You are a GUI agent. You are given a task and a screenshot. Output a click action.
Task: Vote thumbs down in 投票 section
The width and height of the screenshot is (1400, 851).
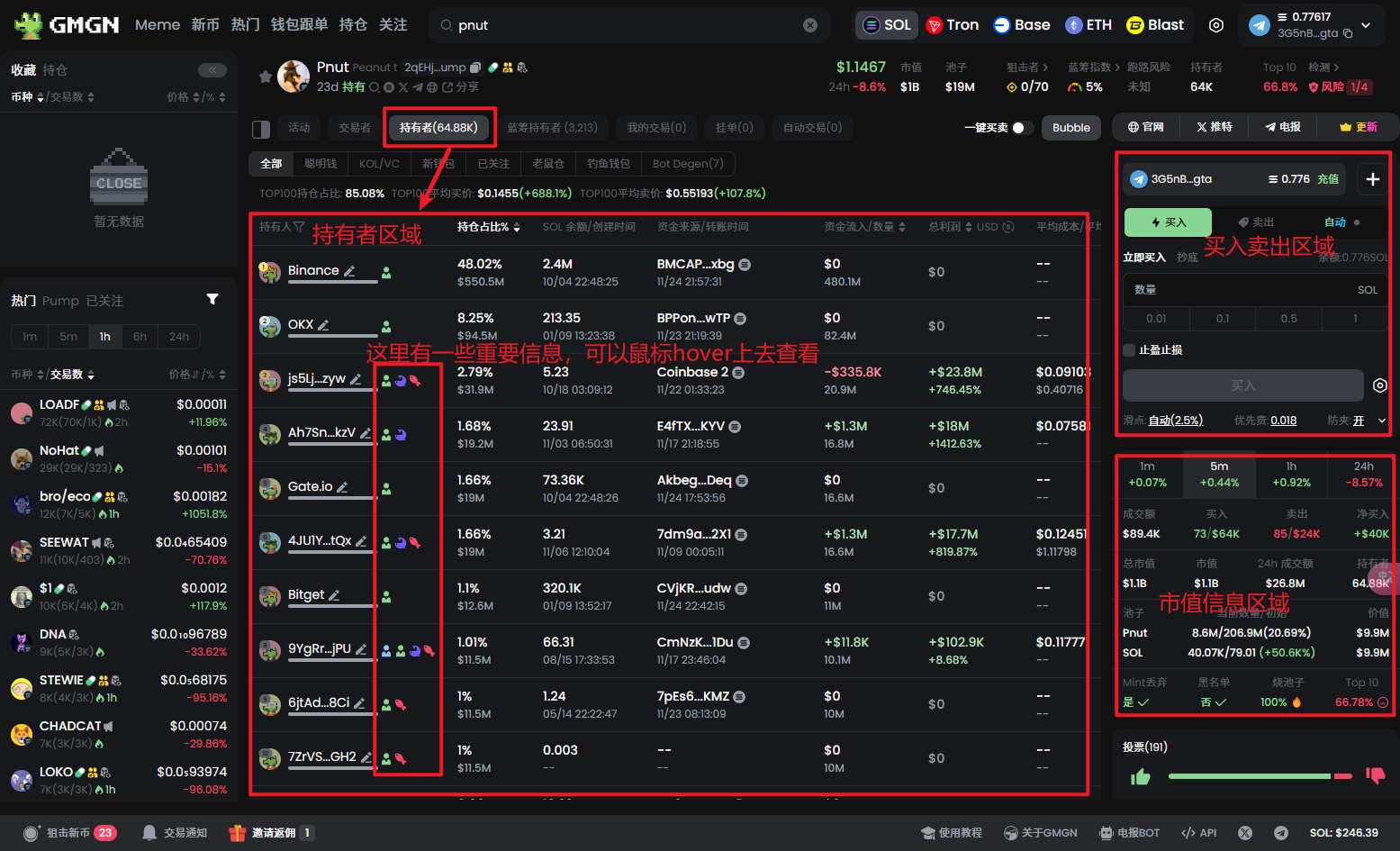[x=1375, y=775]
